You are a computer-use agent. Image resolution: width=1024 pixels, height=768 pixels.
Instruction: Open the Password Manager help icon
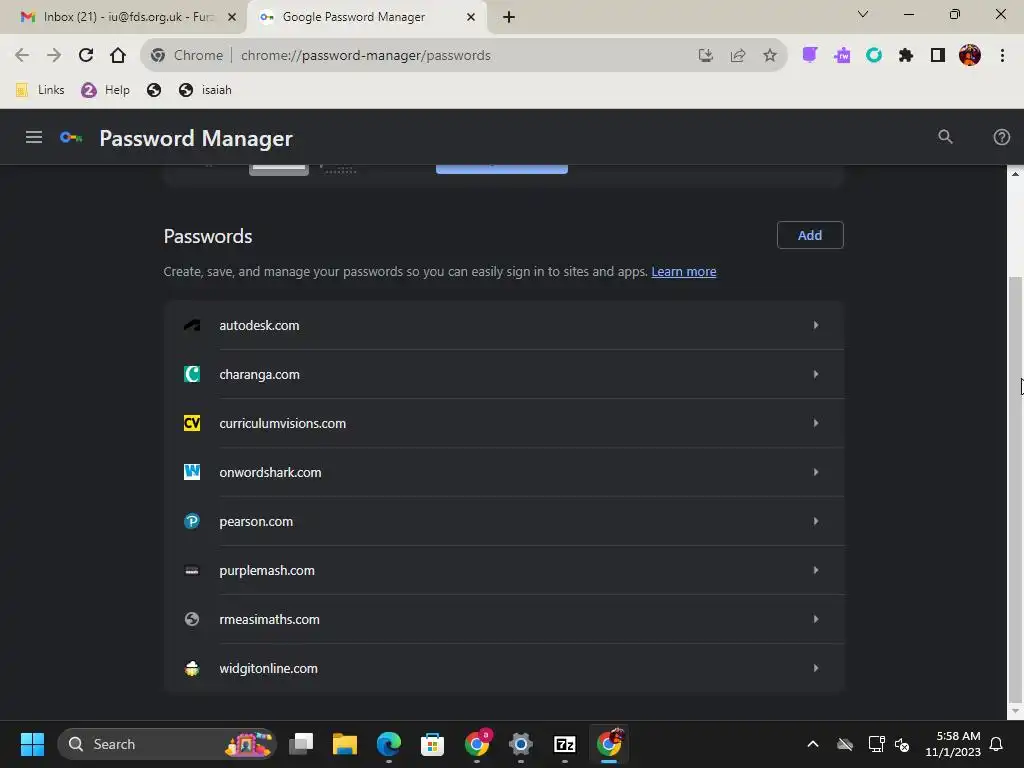click(1001, 137)
